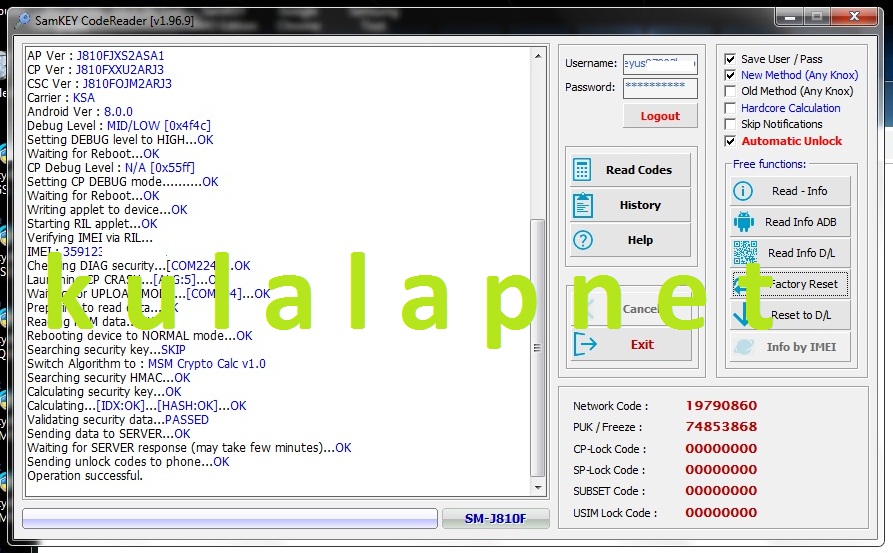Viewport: 893px width, 553px height.
Task: Click the USIM Lock Code value
Action: coord(721,512)
